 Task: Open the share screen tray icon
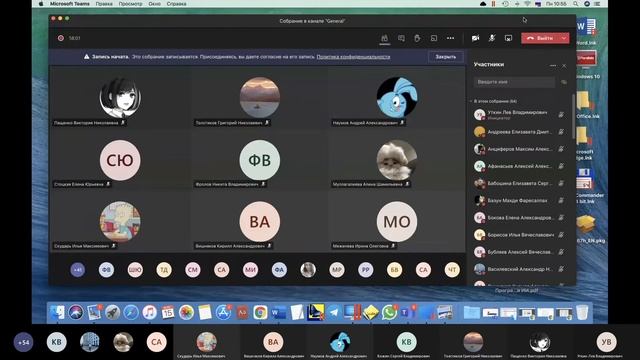pos(508,38)
